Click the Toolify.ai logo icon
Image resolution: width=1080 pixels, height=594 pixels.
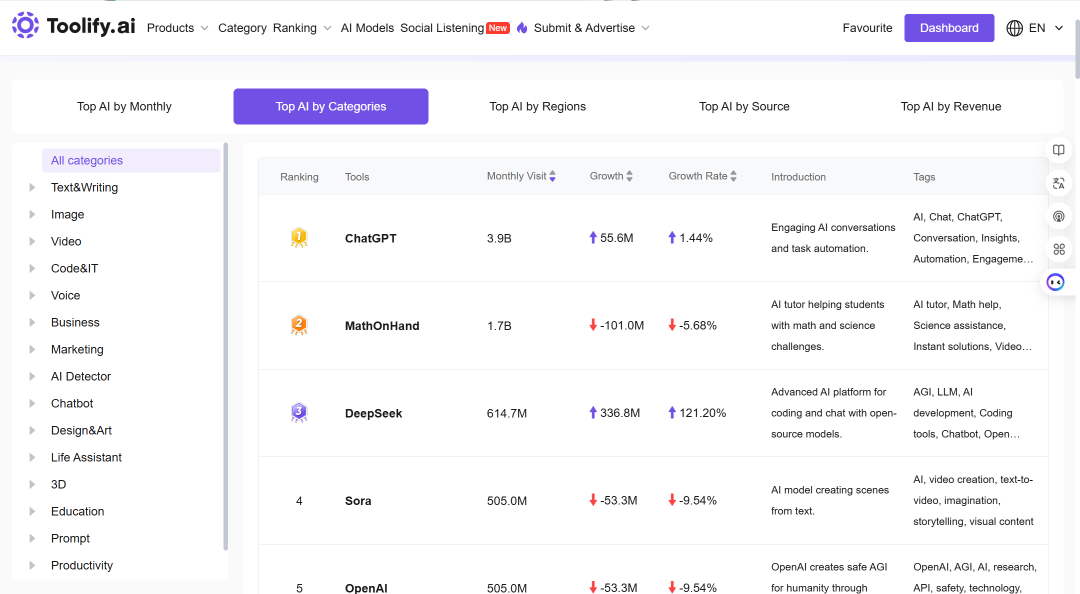click(x=25, y=25)
